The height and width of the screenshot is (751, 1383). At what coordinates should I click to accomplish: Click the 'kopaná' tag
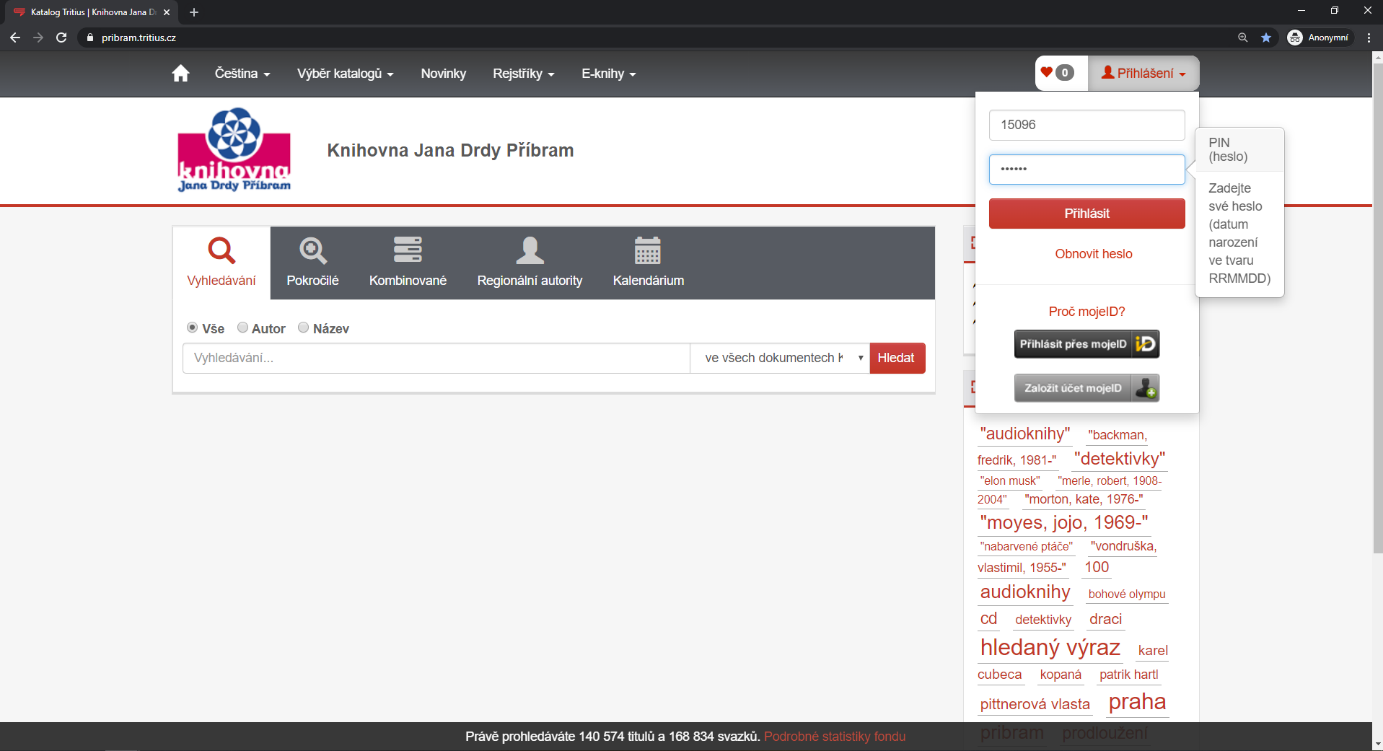1061,675
